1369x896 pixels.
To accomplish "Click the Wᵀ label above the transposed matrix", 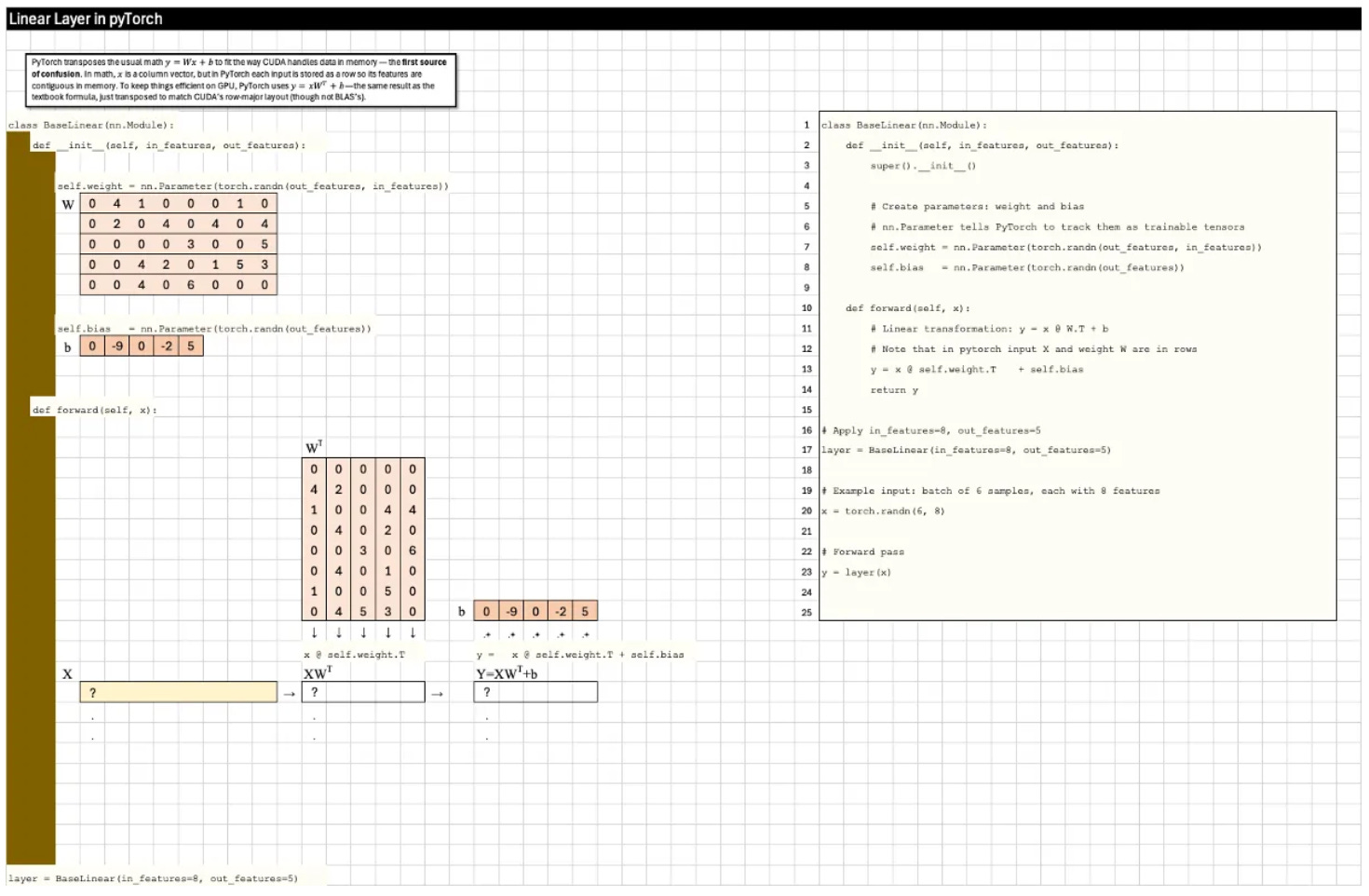I will tap(314, 447).
